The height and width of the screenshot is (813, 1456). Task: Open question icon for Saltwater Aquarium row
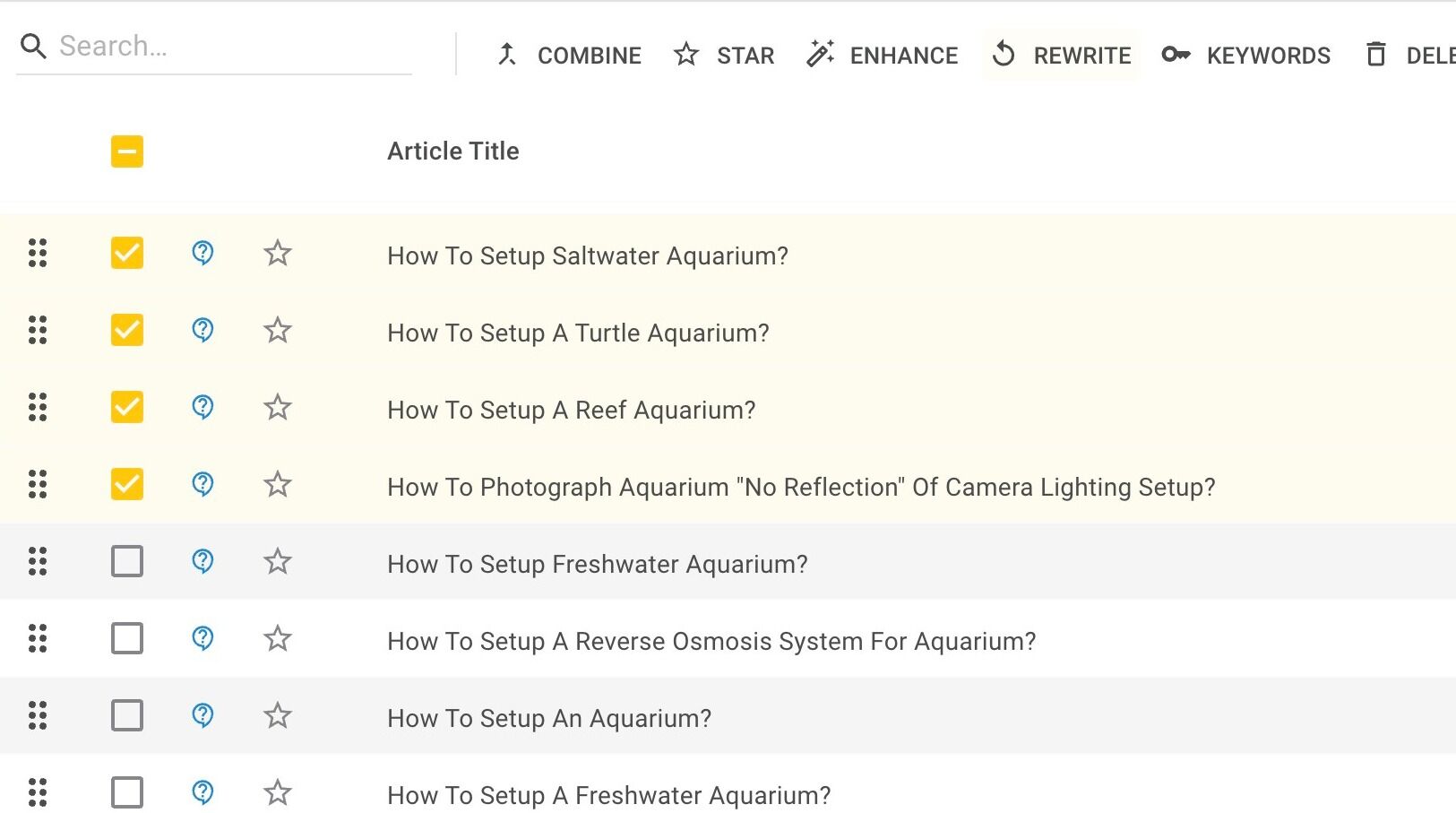coord(203,253)
